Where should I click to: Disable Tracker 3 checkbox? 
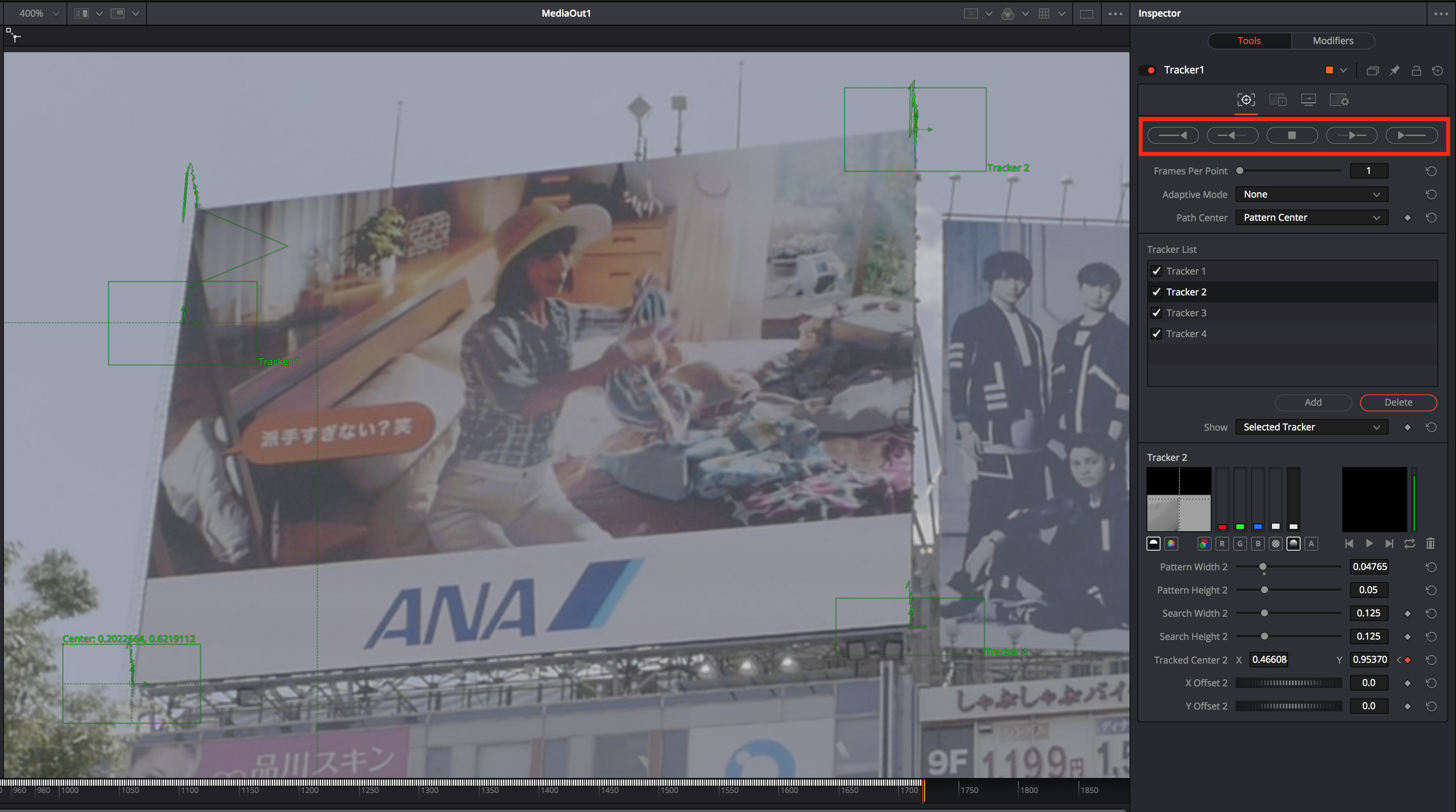[1157, 313]
